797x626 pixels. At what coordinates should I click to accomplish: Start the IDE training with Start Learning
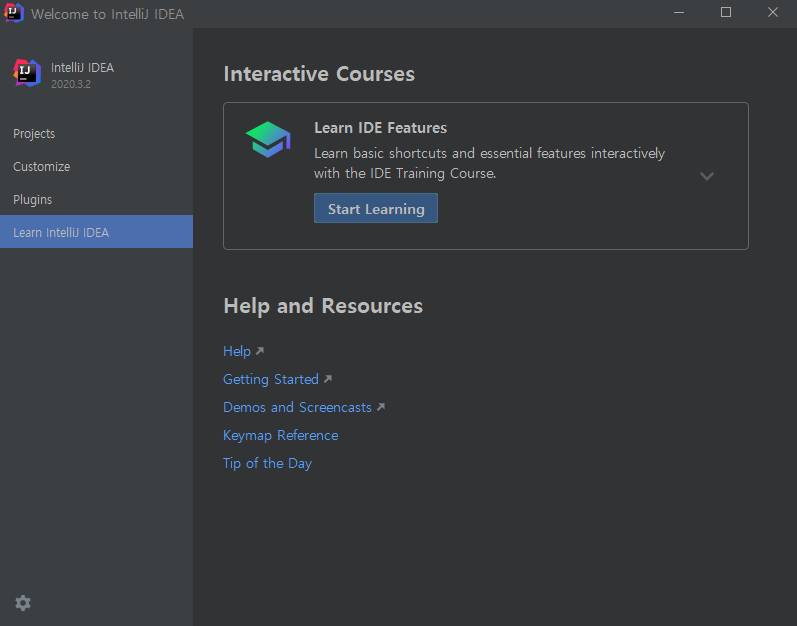click(376, 208)
